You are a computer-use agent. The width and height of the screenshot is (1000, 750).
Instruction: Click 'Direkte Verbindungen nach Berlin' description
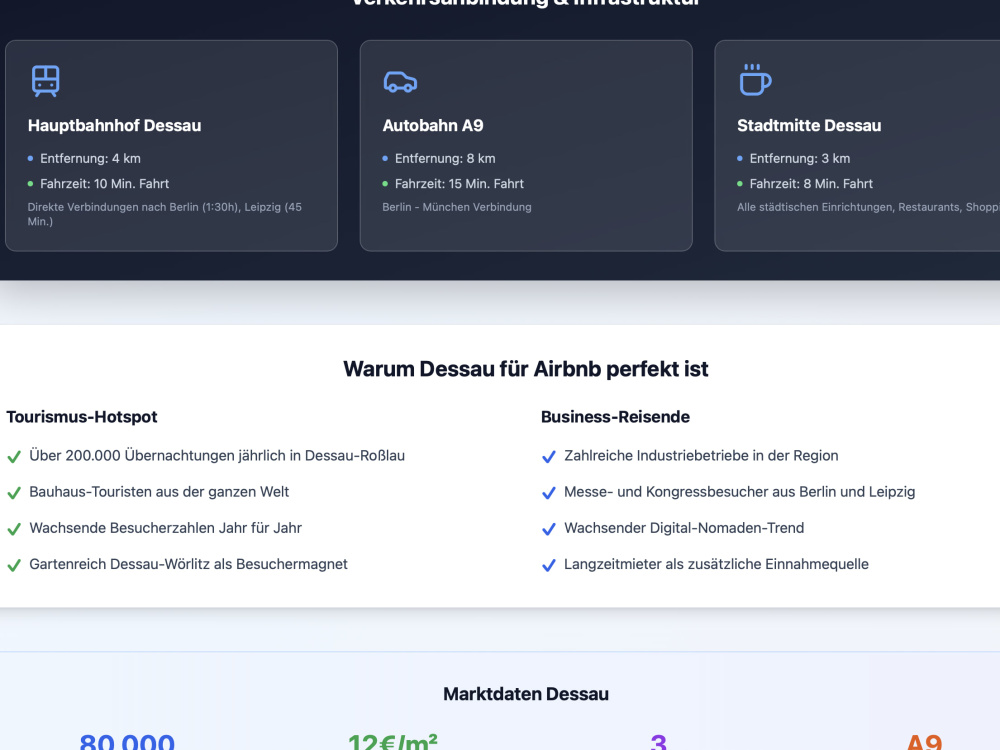point(165,214)
